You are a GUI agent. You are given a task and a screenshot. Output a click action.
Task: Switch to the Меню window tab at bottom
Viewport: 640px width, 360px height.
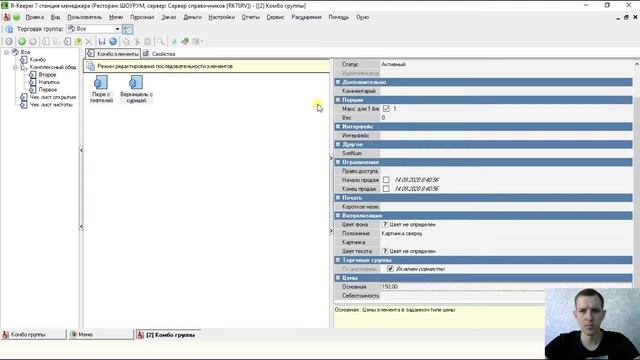coord(101,334)
